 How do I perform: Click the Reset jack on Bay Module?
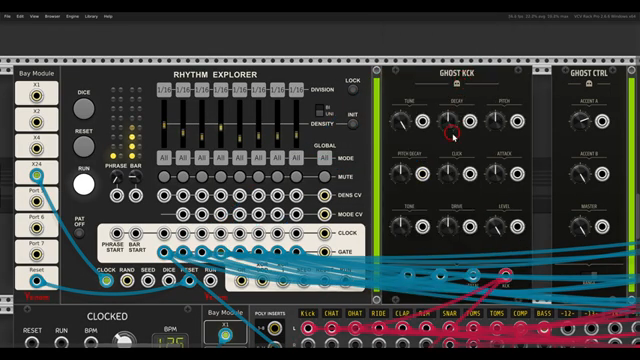(37, 281)
